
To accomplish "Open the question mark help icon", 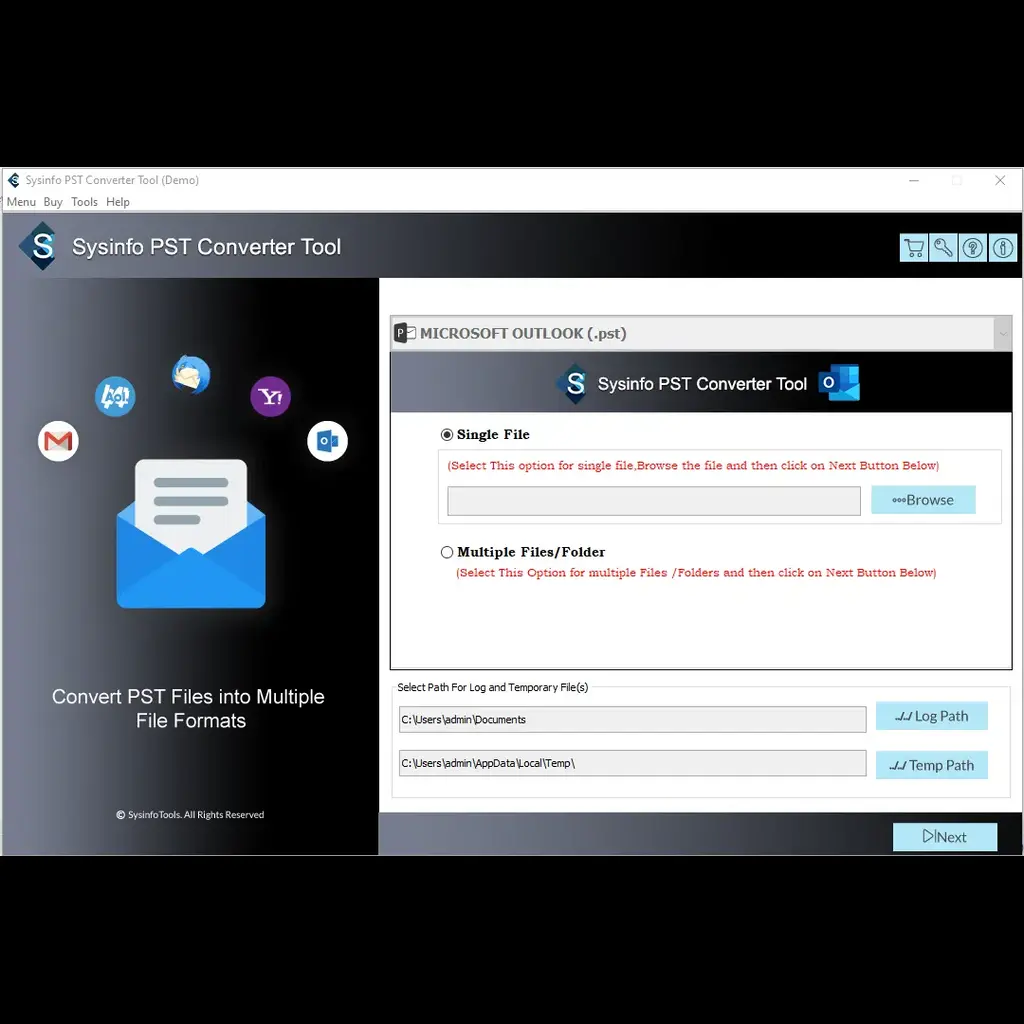I will (x=972, y=248).
